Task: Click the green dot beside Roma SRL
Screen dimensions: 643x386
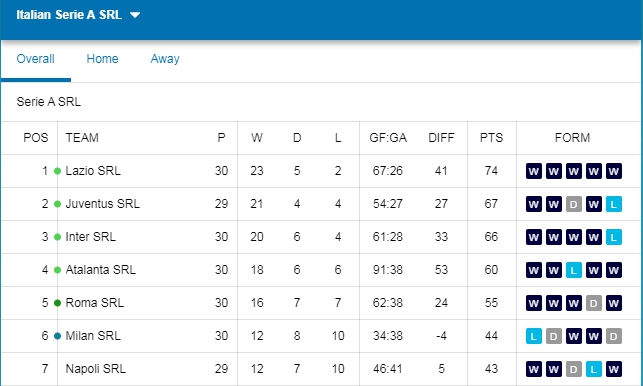Action: tap(57, 303)
